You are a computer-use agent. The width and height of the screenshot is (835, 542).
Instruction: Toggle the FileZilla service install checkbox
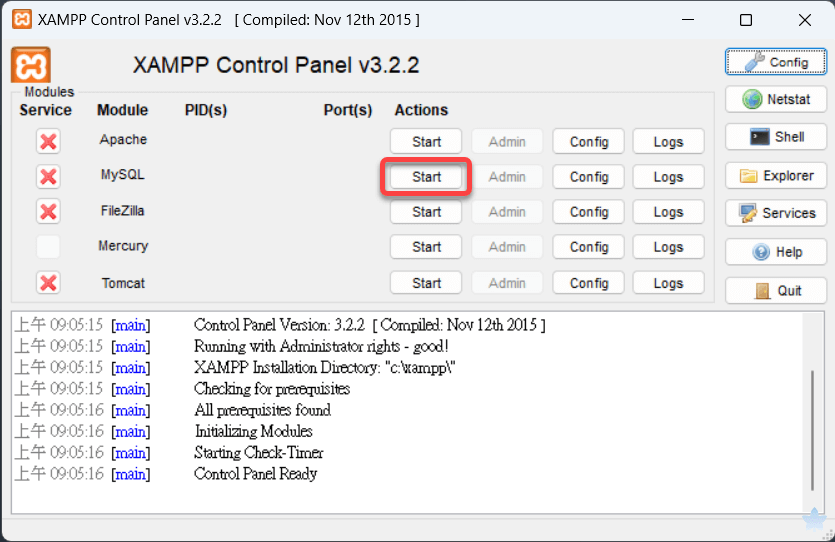48,212
